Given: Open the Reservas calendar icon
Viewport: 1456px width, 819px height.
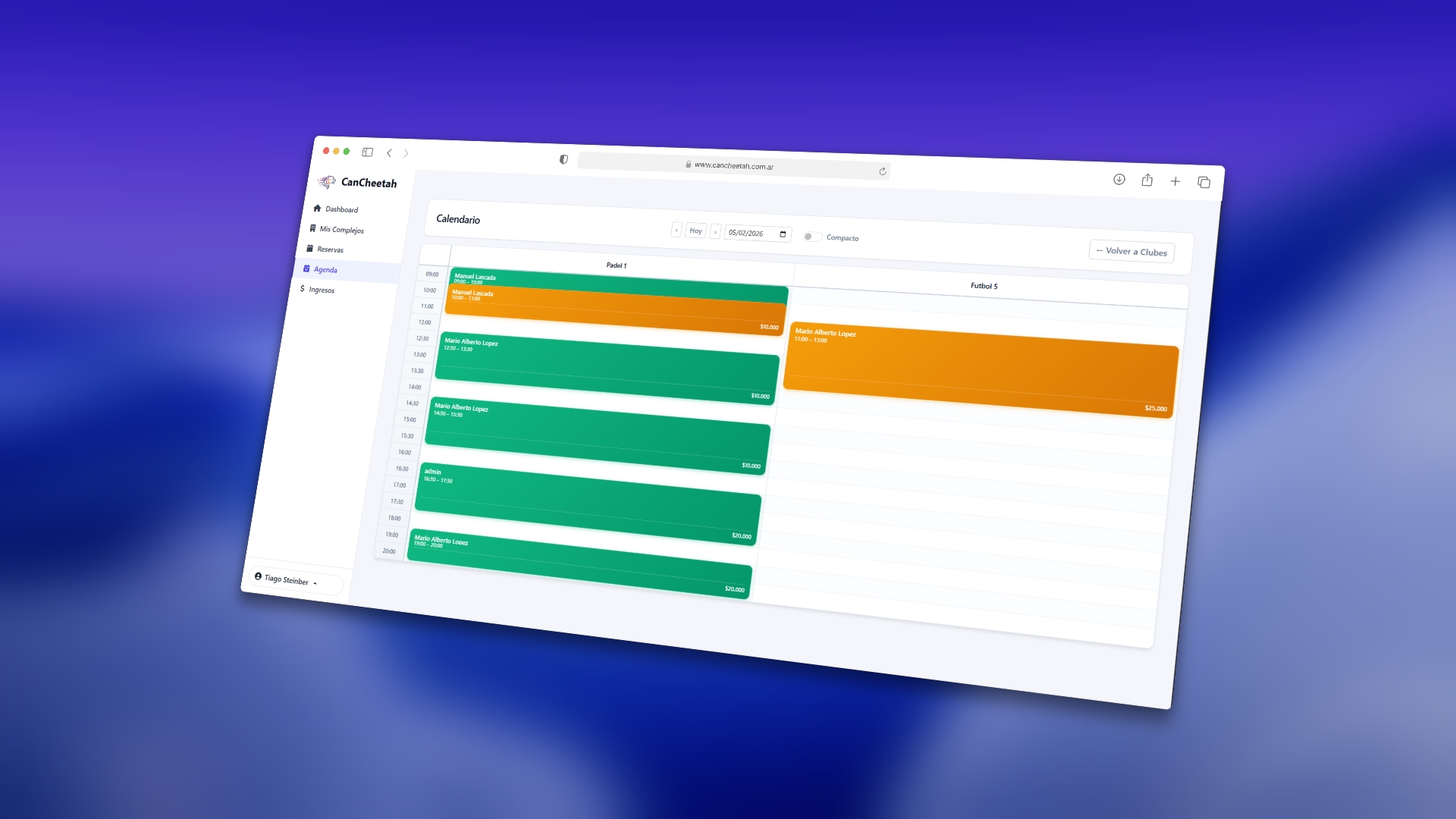Looking at the screenshot, I should (x=309, y=248).
